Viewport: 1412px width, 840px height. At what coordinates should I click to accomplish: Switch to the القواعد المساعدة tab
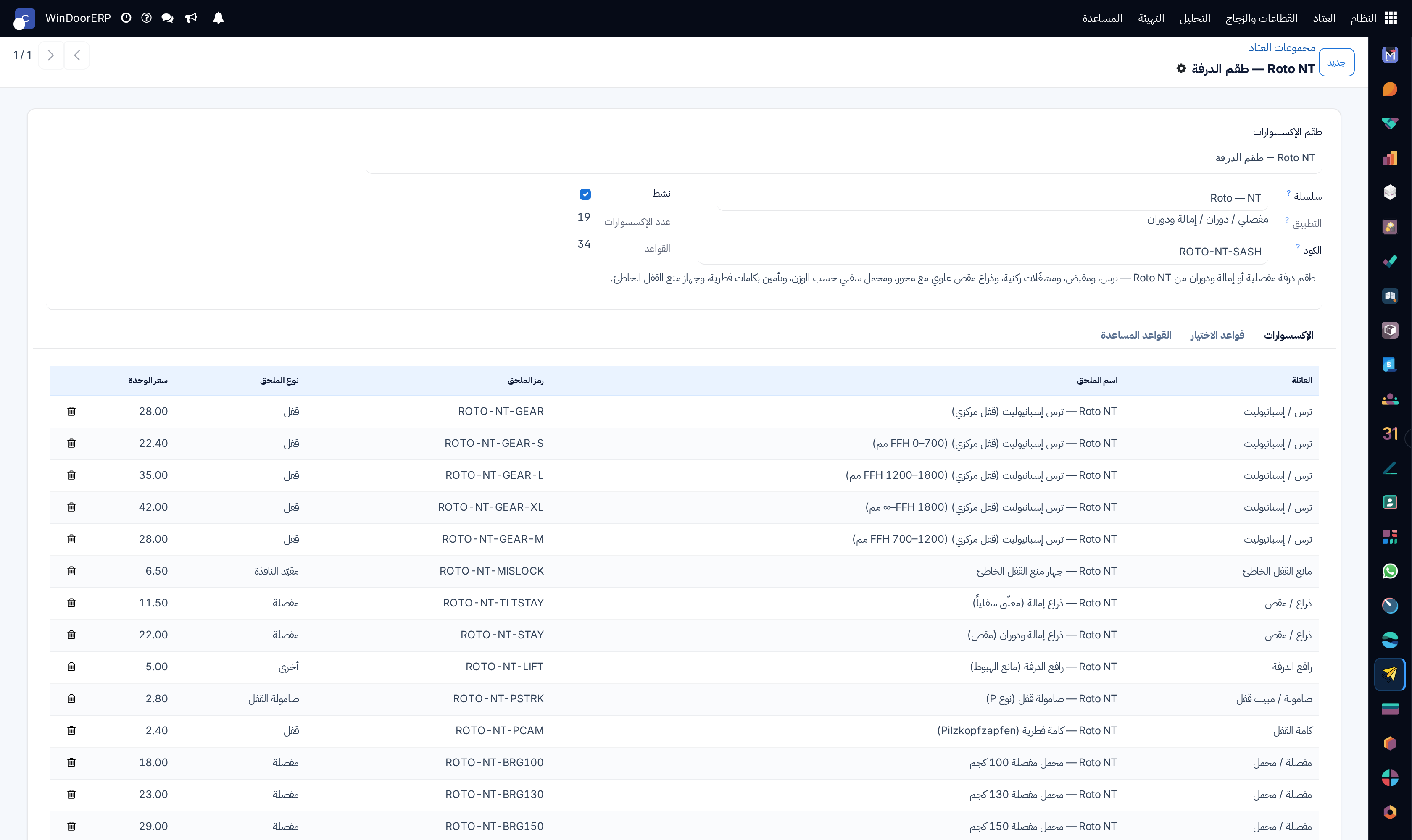pos(1135,335)
